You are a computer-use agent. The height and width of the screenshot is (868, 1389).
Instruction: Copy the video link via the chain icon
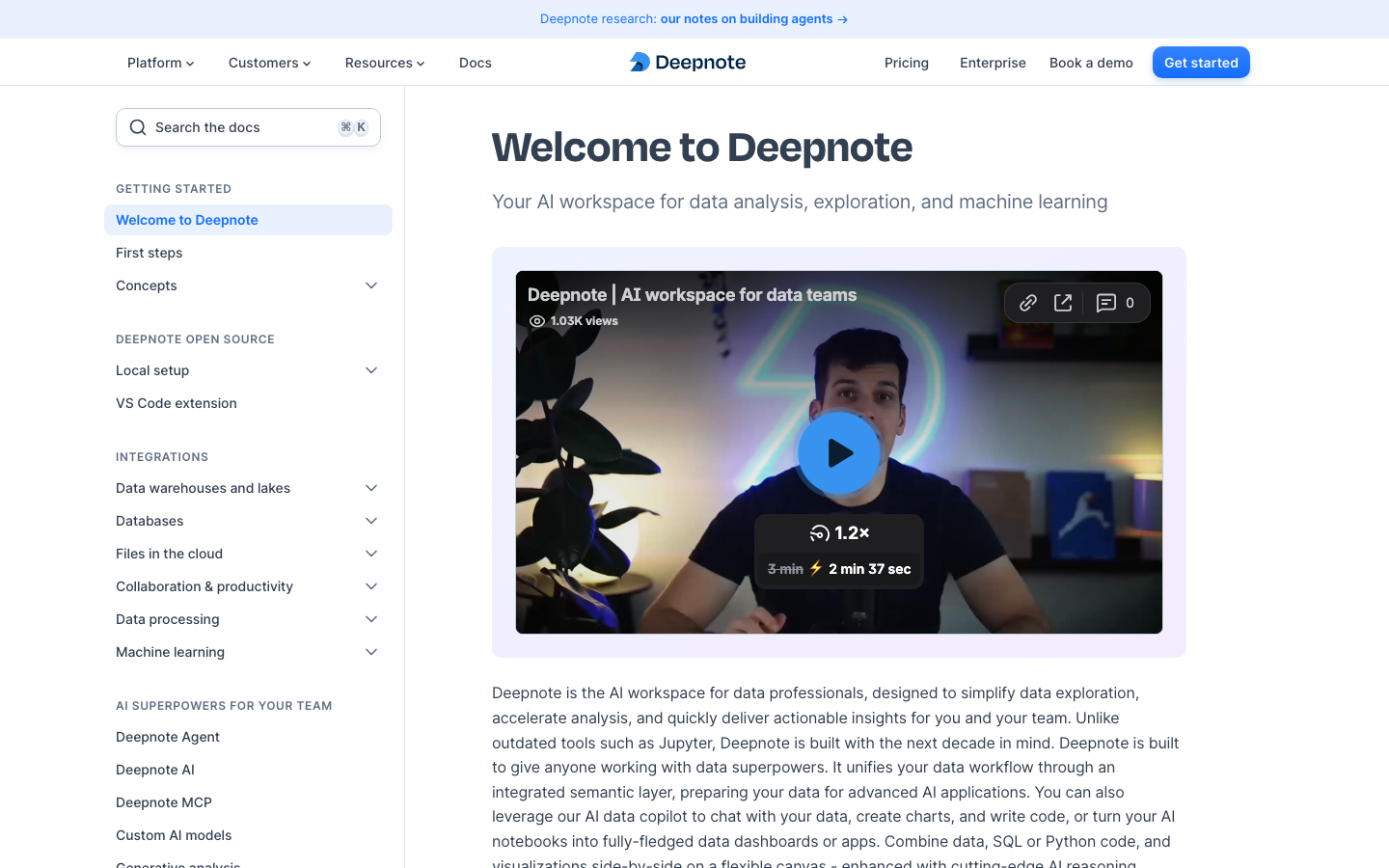tap(1028, 303)
